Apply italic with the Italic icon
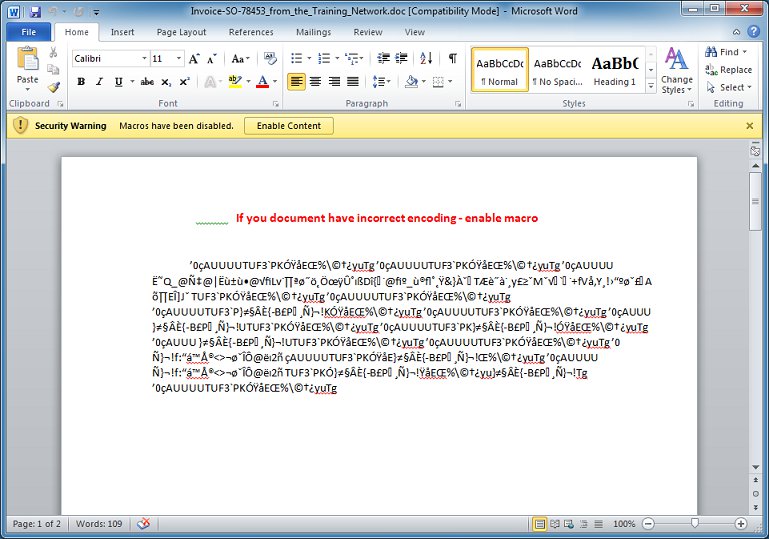Image resolution: width=769 pixels, height=539 pixels. pos(99,82)
